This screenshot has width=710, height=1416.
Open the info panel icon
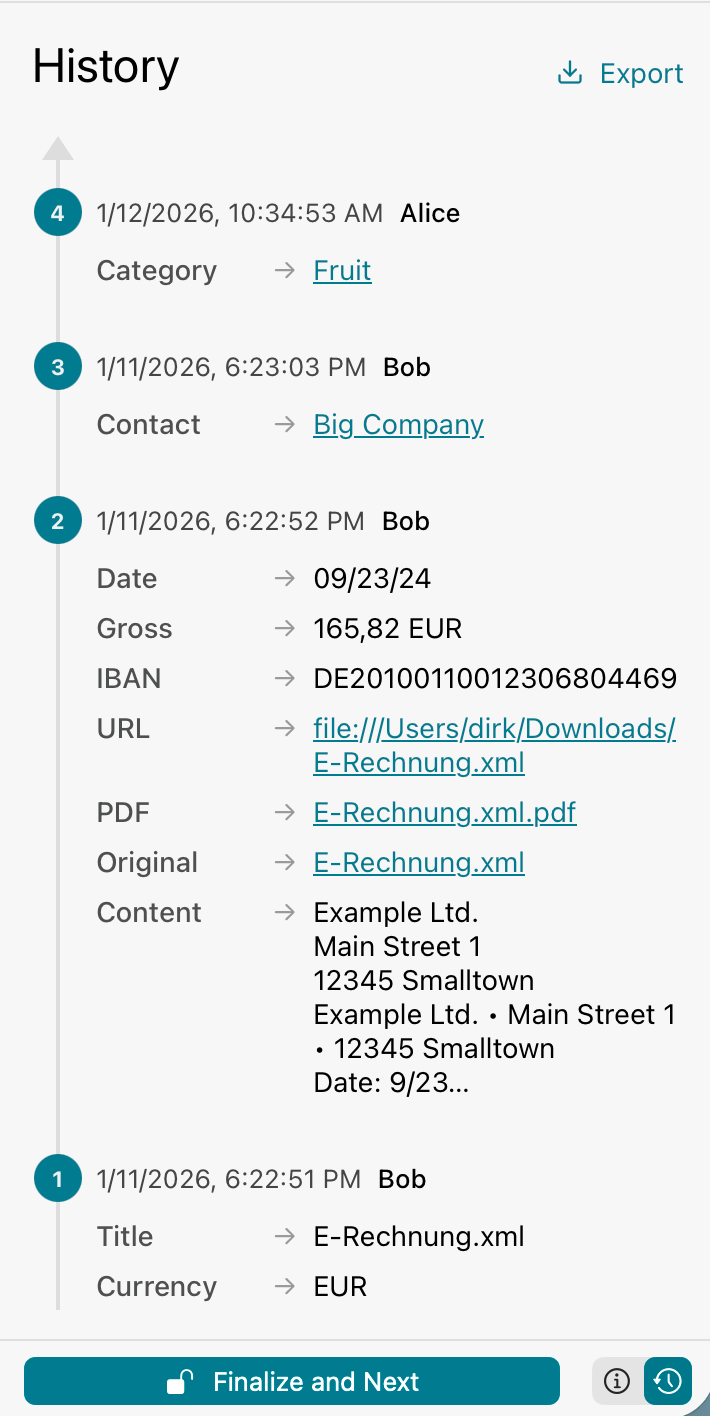(x=618, y=1382)
